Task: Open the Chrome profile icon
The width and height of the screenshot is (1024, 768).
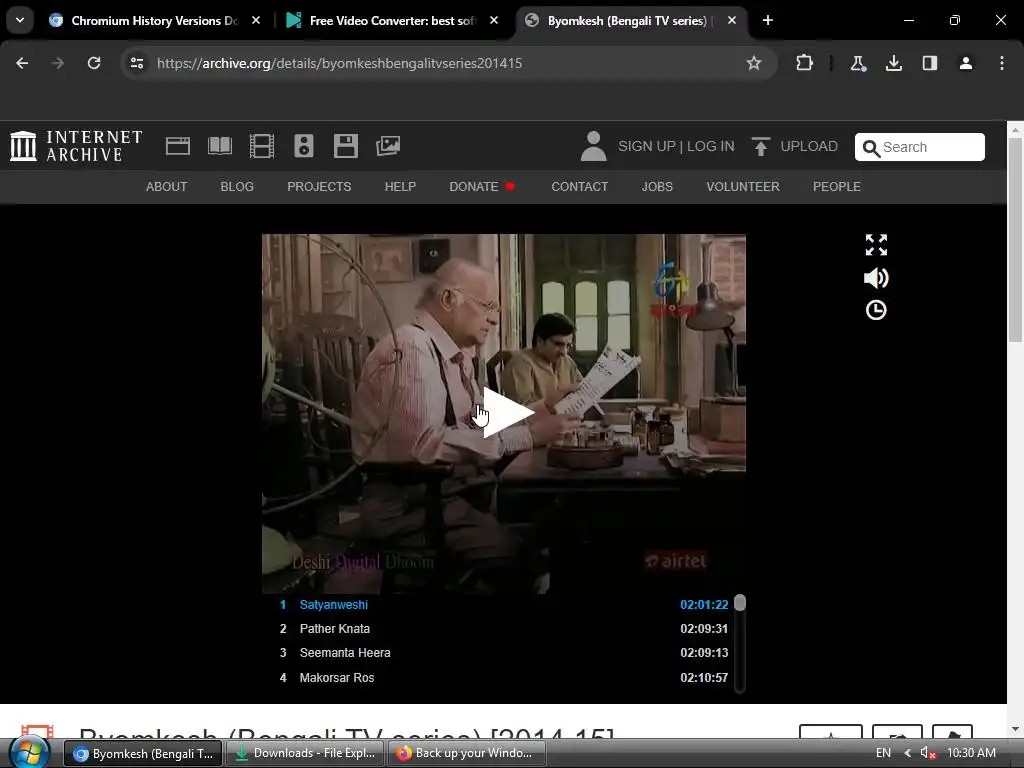Action: click(966, 63)
